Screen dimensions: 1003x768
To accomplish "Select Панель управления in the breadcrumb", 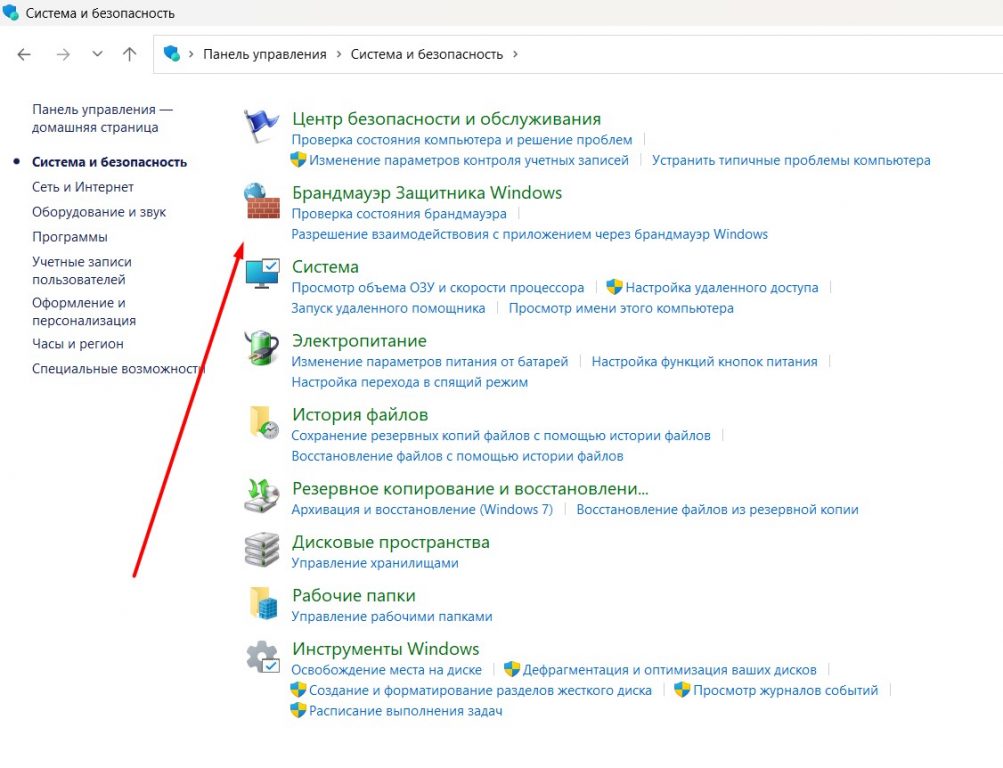I will [x=265, y=54].
